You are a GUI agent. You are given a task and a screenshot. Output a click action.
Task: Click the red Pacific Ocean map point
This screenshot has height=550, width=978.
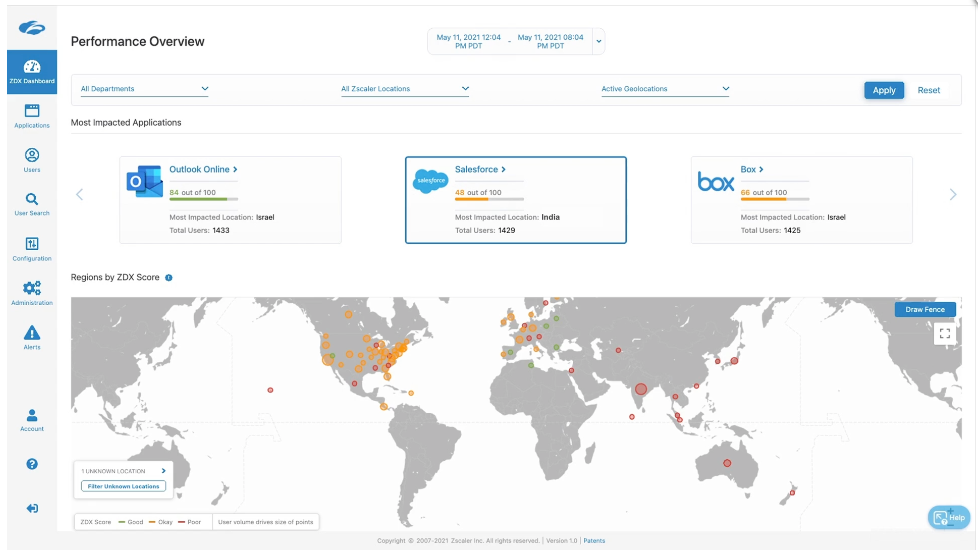coord(270,390)
